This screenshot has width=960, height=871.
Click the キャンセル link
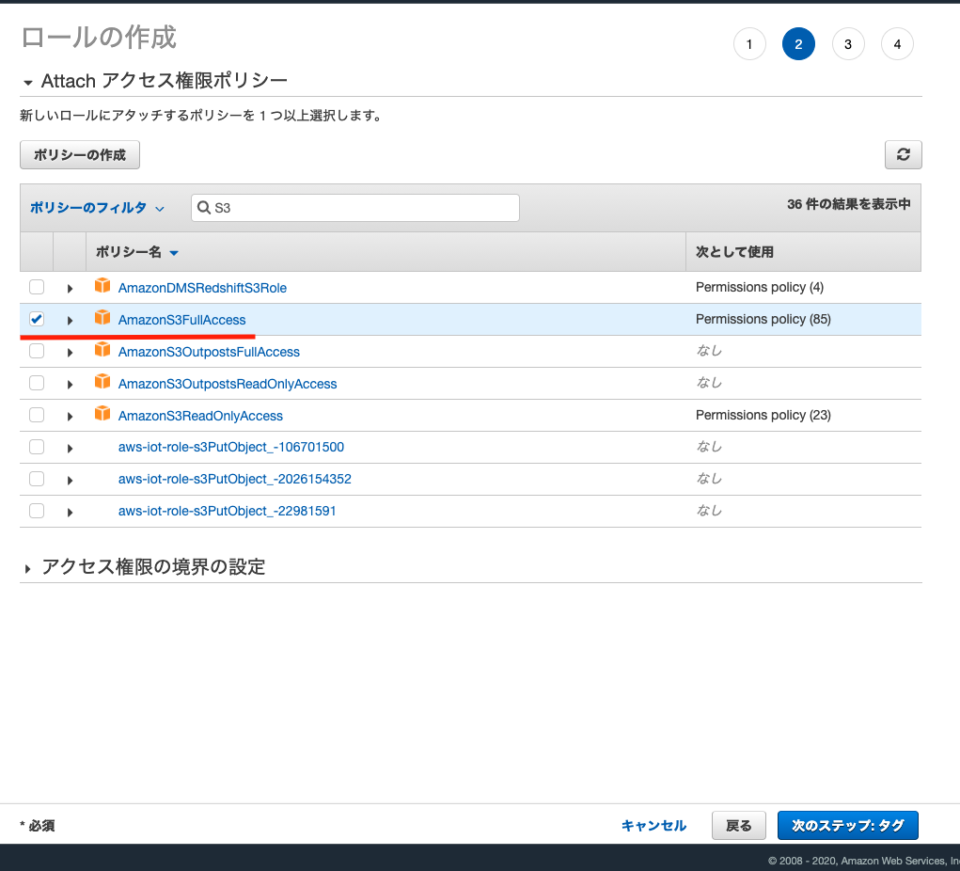(654, 825)
